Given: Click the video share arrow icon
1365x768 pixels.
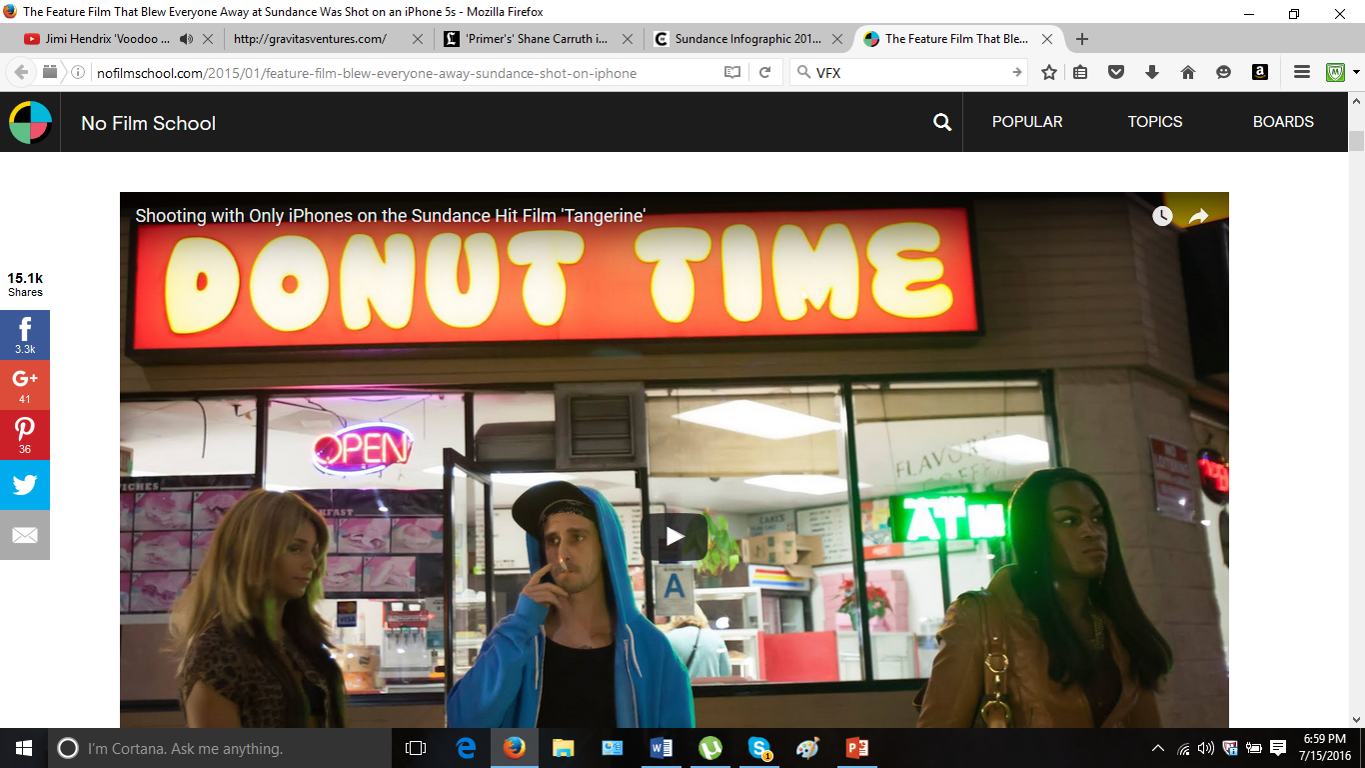Looking at the screenshot, I should click(1198, 216).
